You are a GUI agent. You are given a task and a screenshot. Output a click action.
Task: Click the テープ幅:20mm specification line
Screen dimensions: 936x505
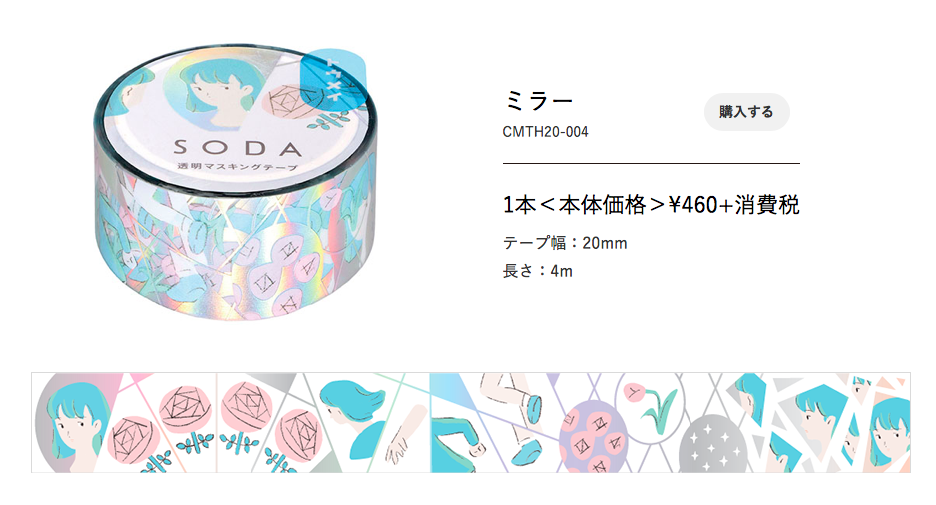tap(565, 243)
